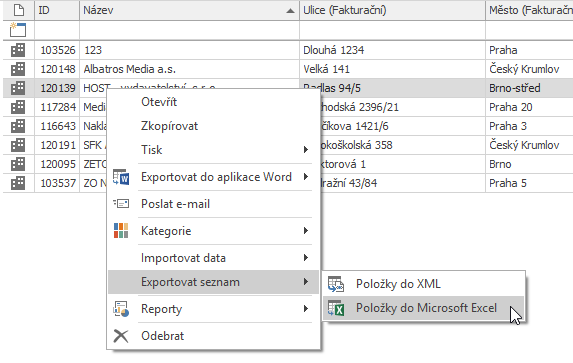
Task: Select Exportovat do aplikace Word
Action: coord(214,177)
